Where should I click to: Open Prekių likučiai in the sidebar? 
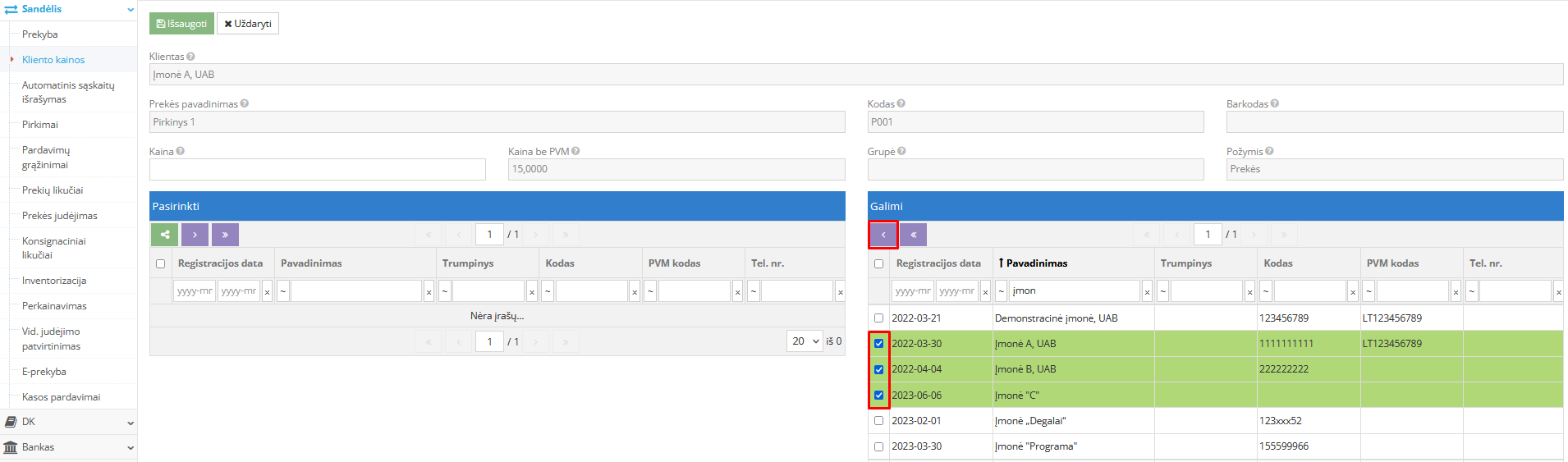[x=53, y=190]
